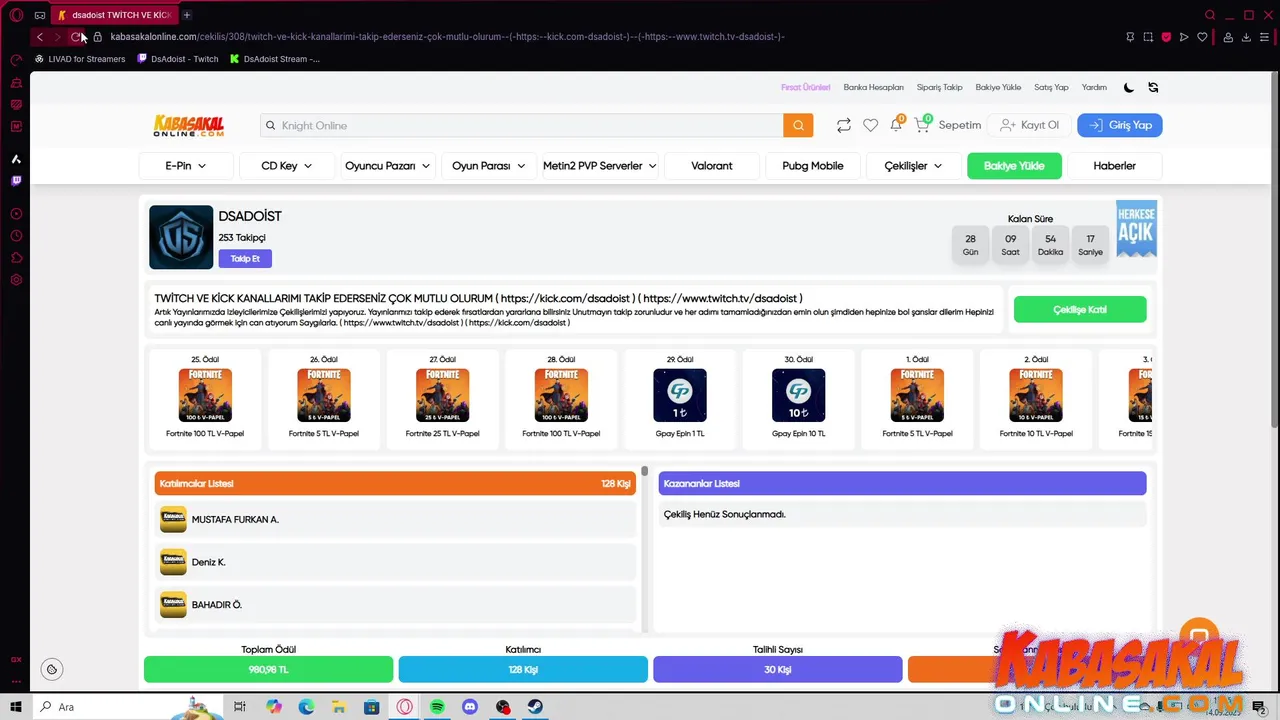The height and width of the screenshot is (720, 1280).
Task: Expand the Oyun Parası dropdown
Action: [488, 166]
